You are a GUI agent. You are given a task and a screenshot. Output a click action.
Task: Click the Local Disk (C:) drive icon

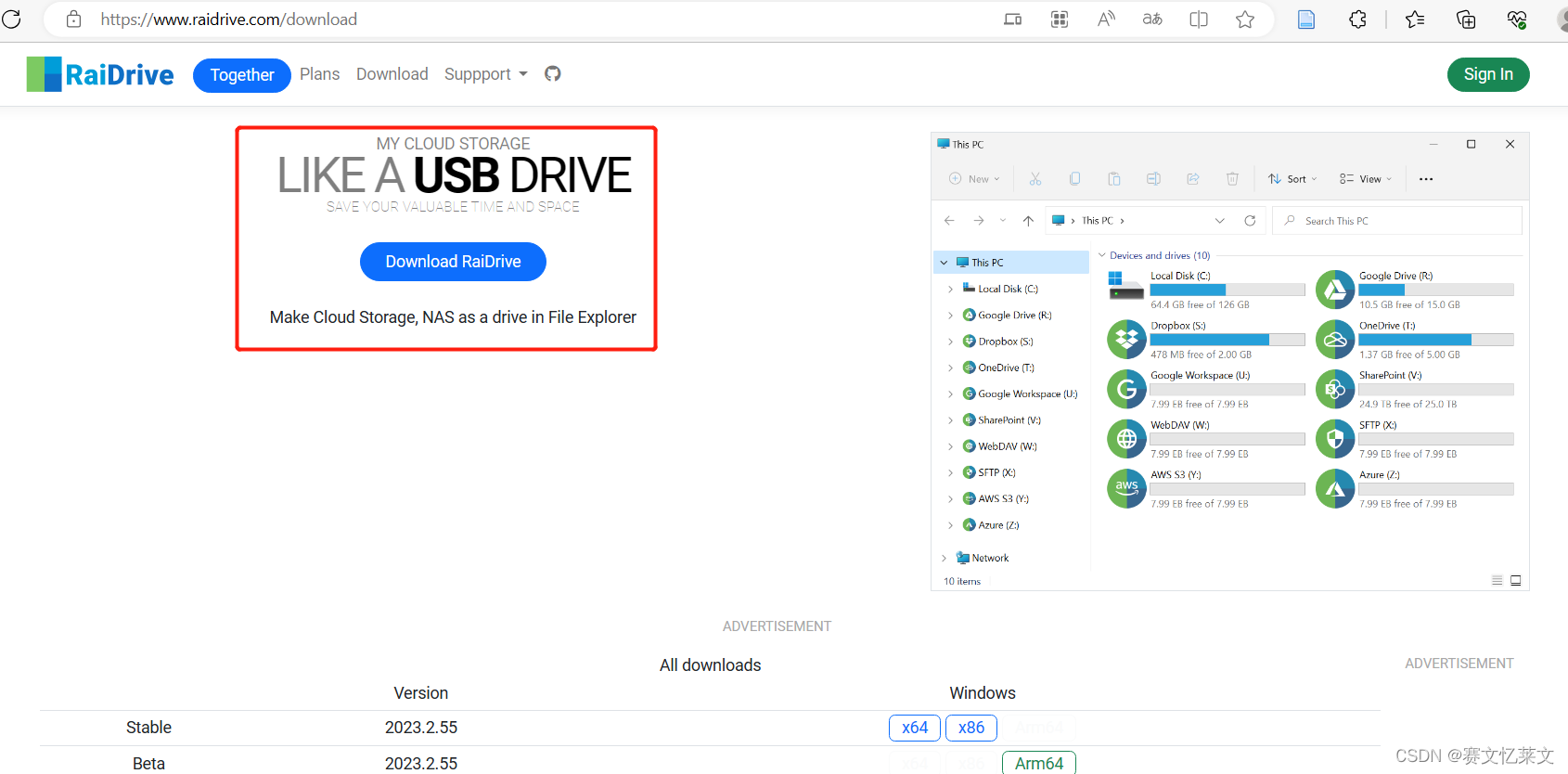pyautogui.click(x=1126, y=286)
